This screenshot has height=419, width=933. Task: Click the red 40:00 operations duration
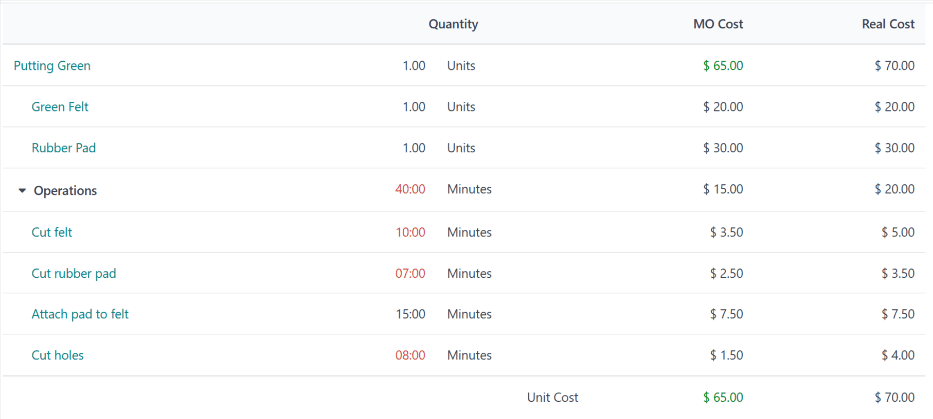point(410,189)
